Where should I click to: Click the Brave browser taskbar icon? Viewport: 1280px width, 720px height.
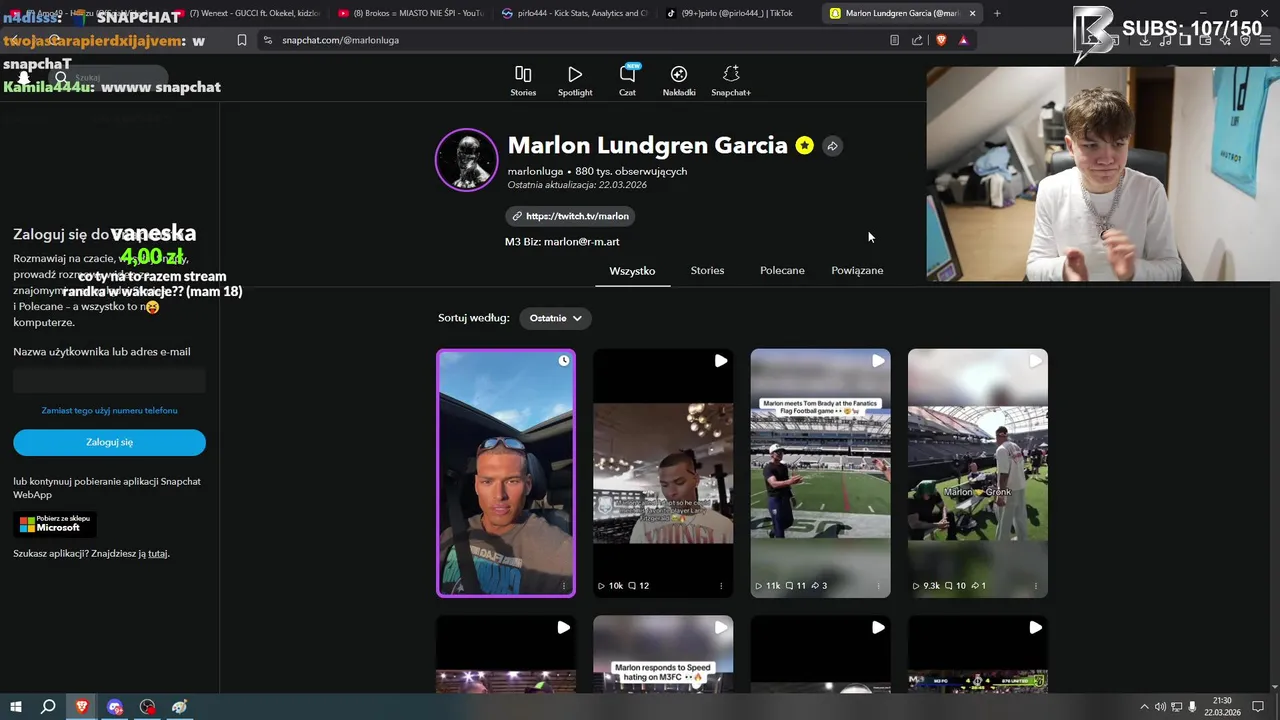click(x=82, y=707)
